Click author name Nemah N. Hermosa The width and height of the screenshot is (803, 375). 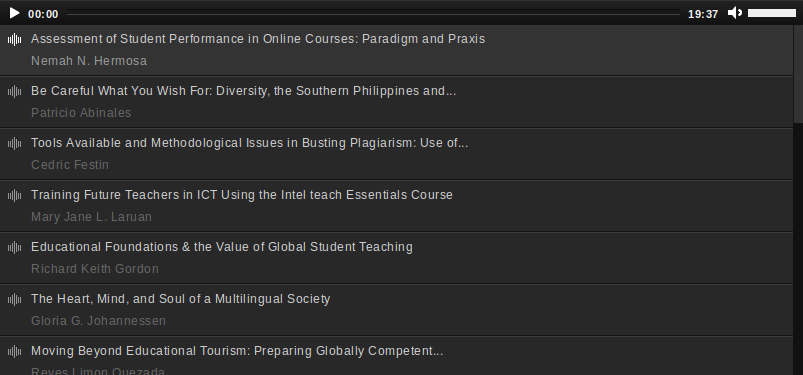[89, 61]
